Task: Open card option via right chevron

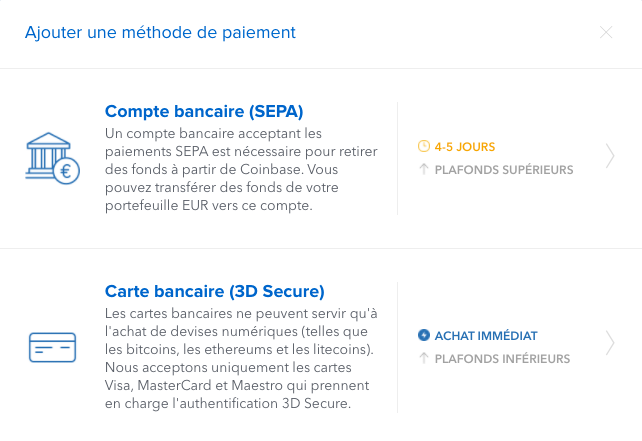Action: tap(610, 343)
